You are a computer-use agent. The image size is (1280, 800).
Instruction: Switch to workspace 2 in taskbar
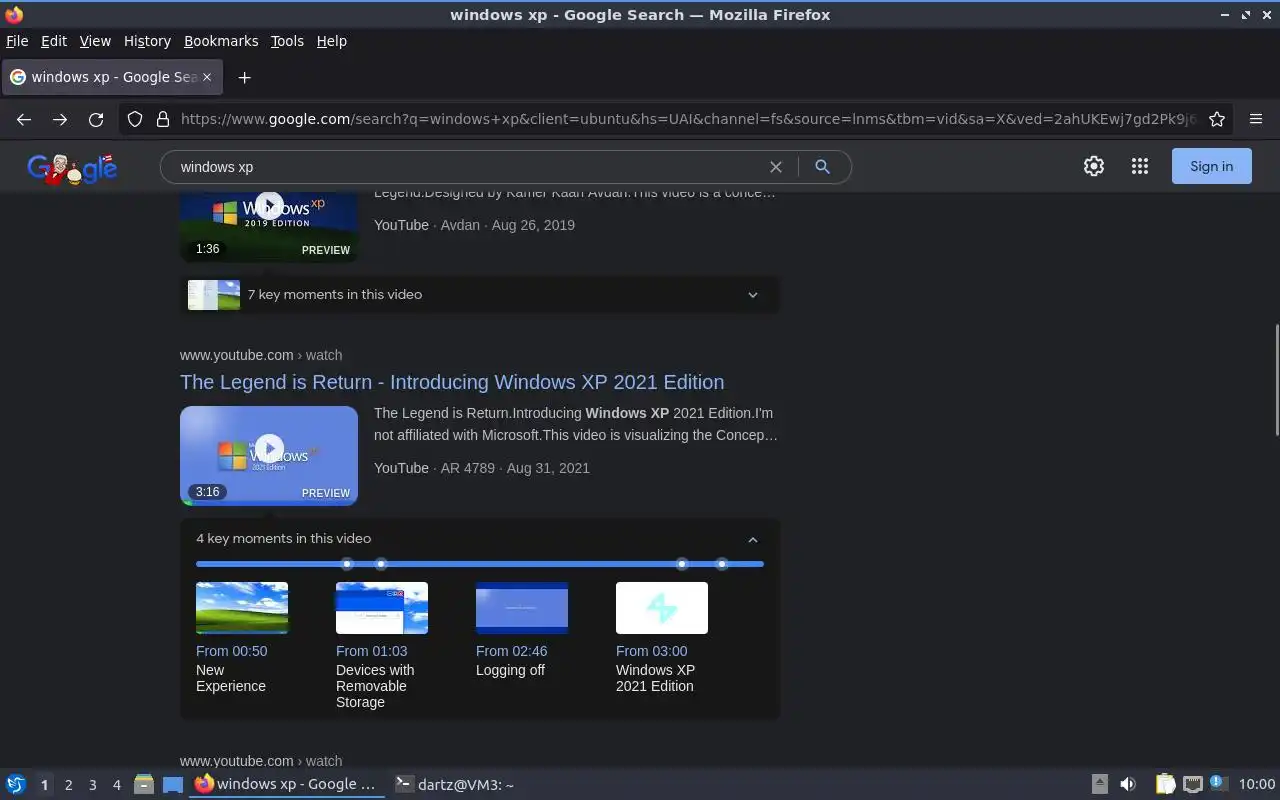68,785
